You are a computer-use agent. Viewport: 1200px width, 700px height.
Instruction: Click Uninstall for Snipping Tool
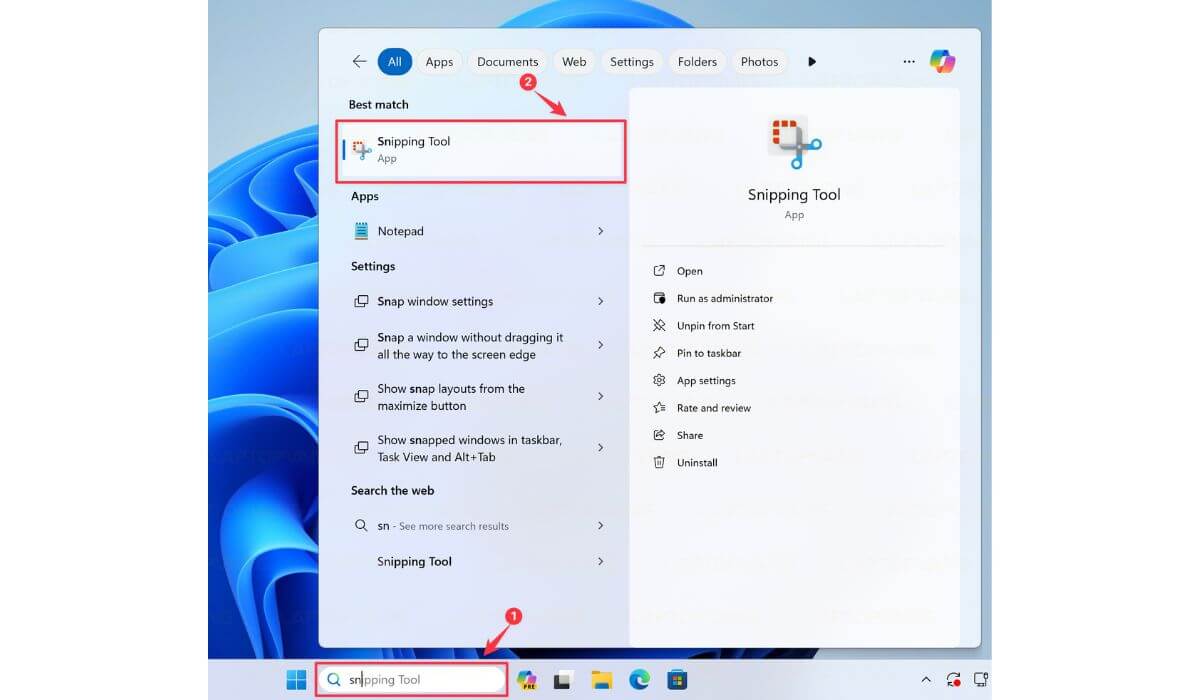(x=697, y=463)
